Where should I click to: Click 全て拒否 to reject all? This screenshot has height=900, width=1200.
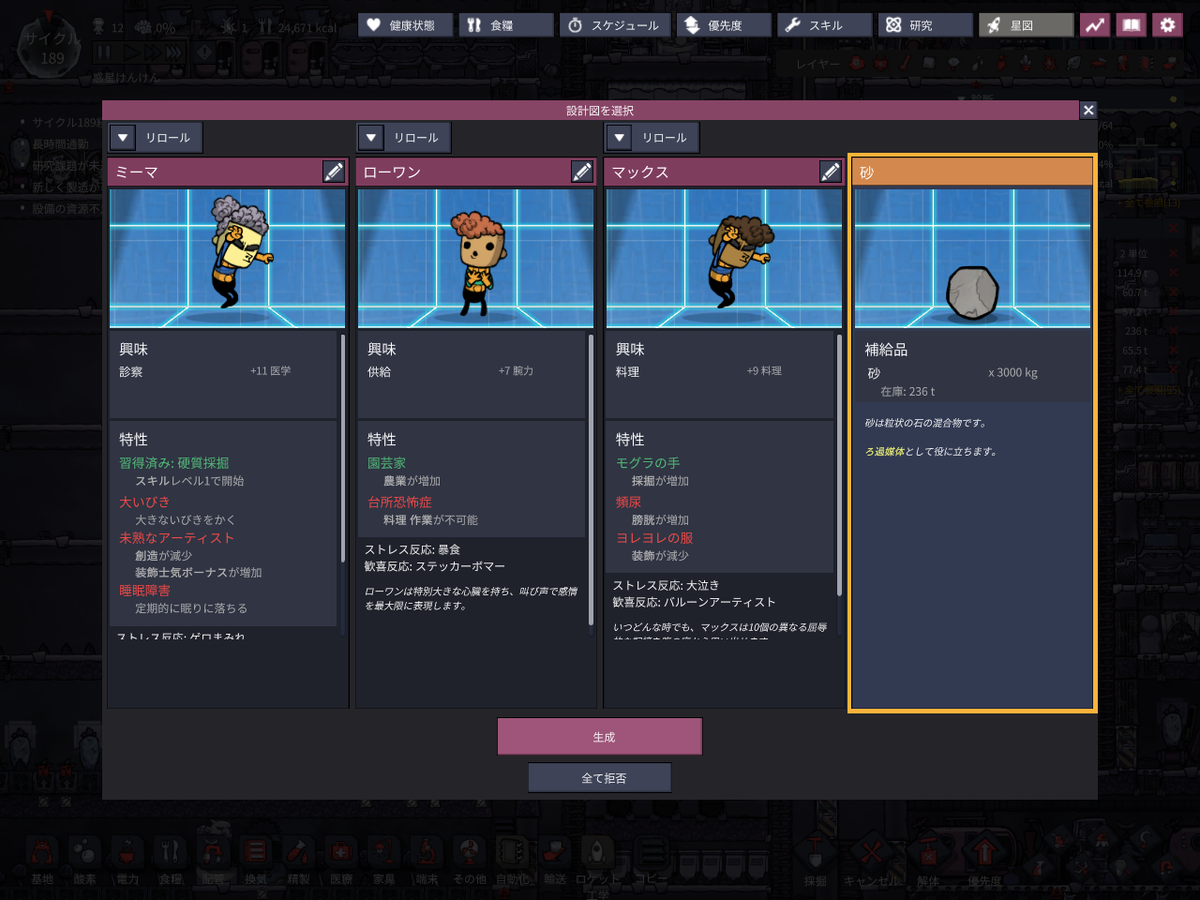pyautogui.click(x=600, y=777)
